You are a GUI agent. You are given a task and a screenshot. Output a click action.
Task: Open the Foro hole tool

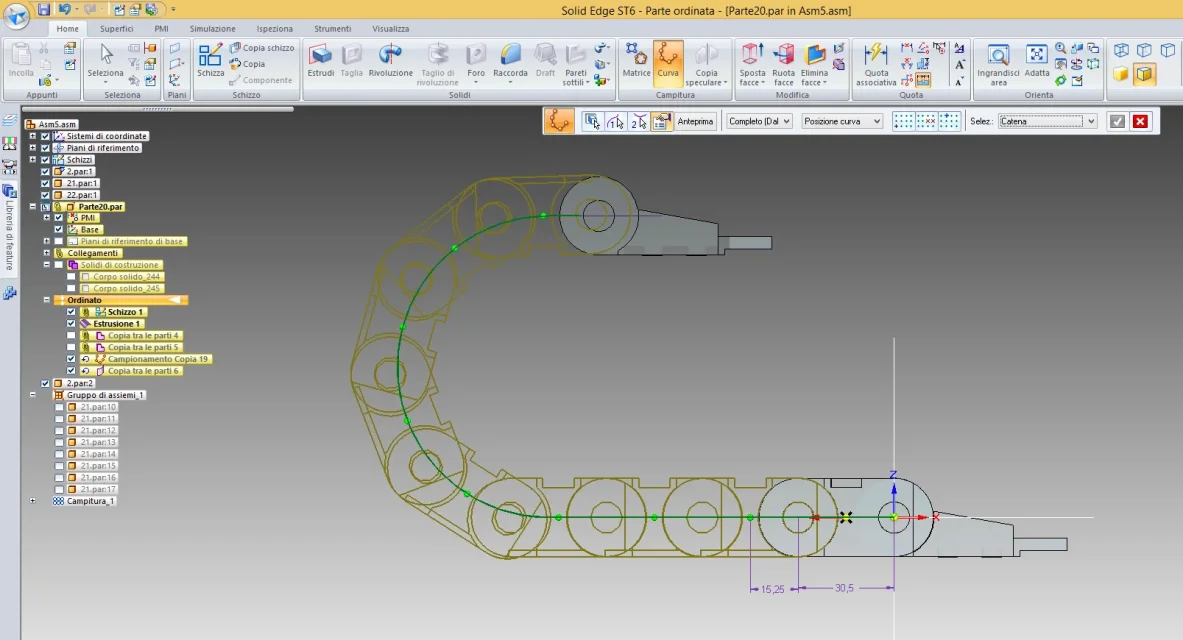476,63
